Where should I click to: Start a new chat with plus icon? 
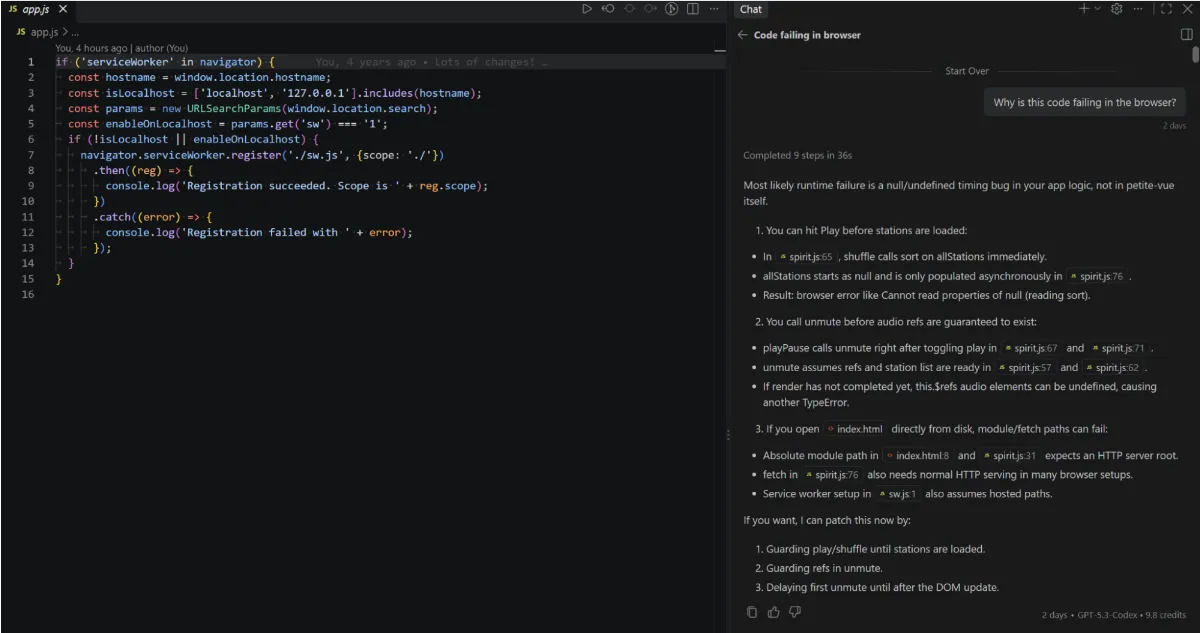(x=1084, y=9)
